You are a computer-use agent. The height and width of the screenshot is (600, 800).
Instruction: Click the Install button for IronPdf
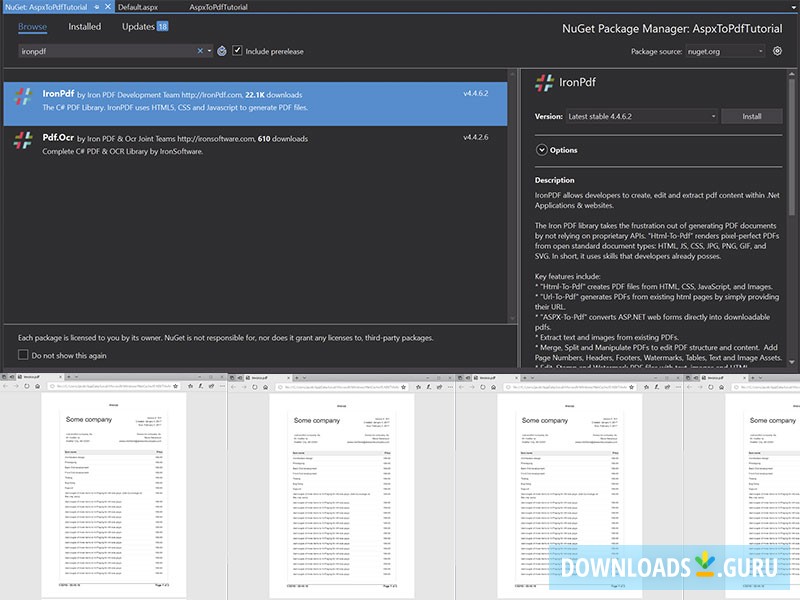(752, 115)
